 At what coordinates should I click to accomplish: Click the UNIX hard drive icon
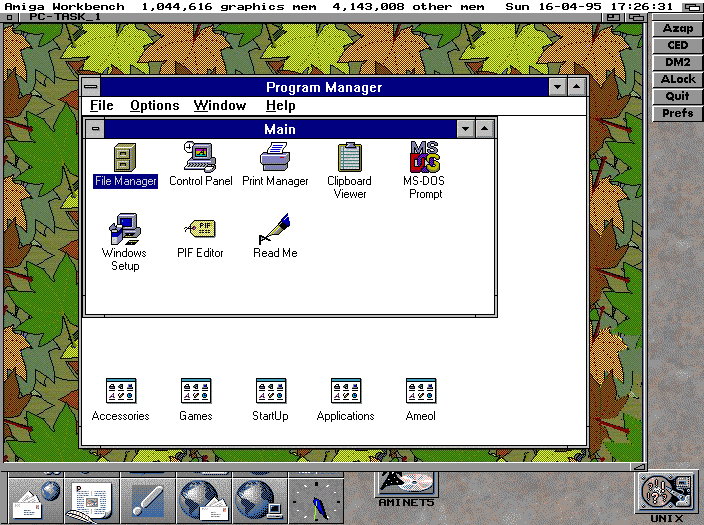pos(666,494)
